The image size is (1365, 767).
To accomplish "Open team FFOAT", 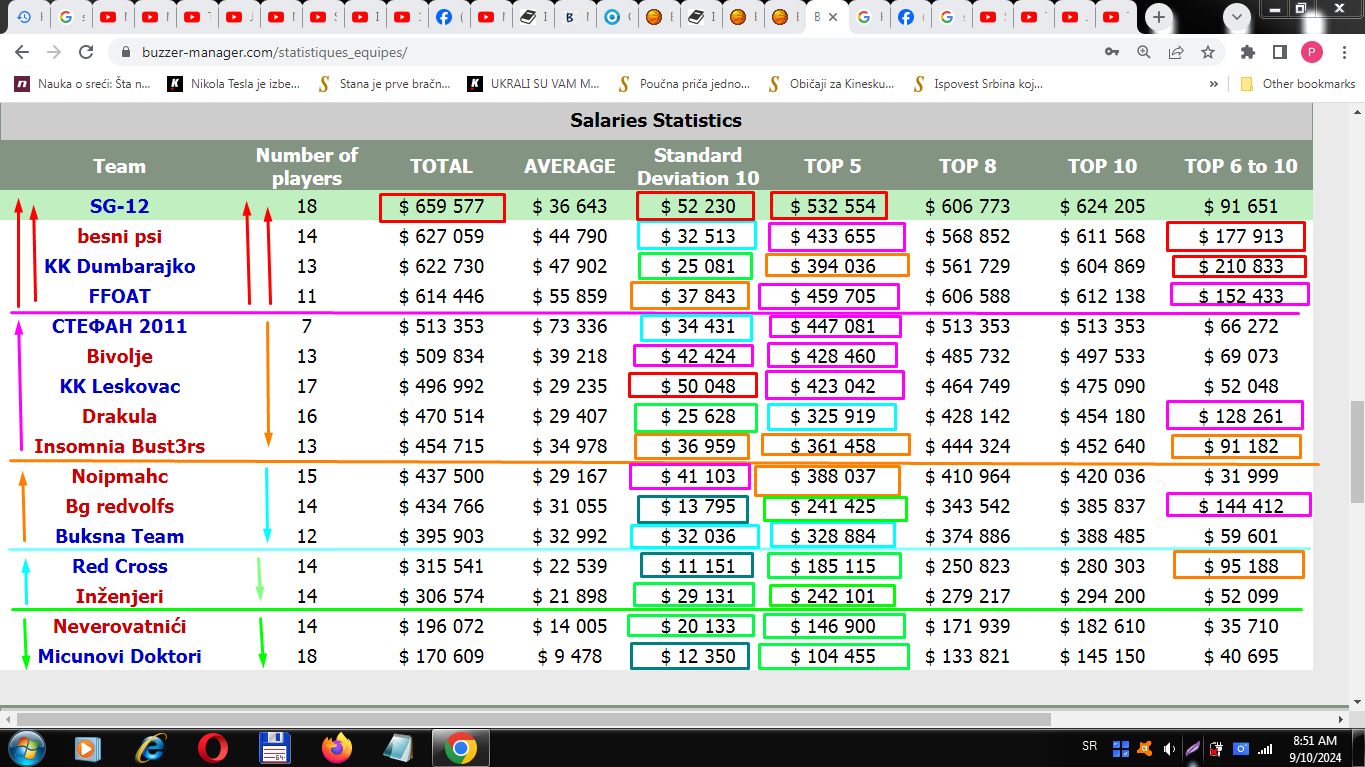I will pos(119,297).
